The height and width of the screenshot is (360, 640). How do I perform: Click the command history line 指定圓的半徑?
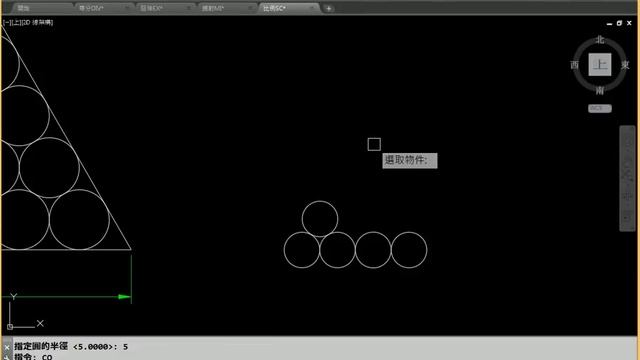(71, 347)
